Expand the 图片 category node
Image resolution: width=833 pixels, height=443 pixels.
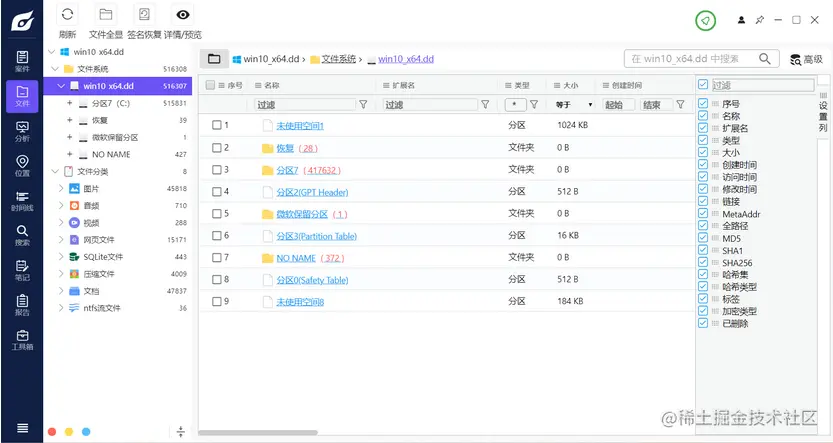click(x=61, y=188)
